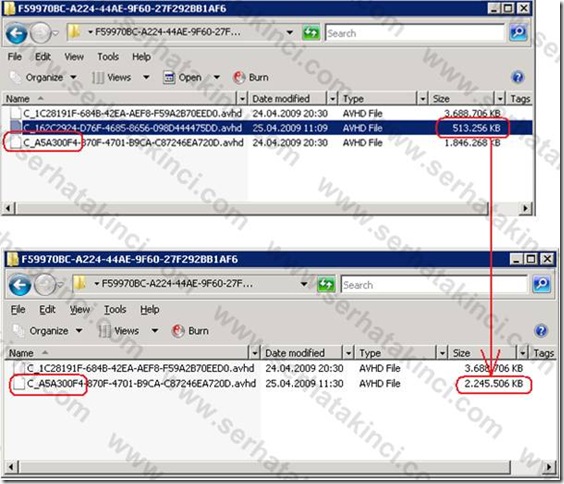
Task: Open Edit menu in bottom window
Action: tap(47, 309)
